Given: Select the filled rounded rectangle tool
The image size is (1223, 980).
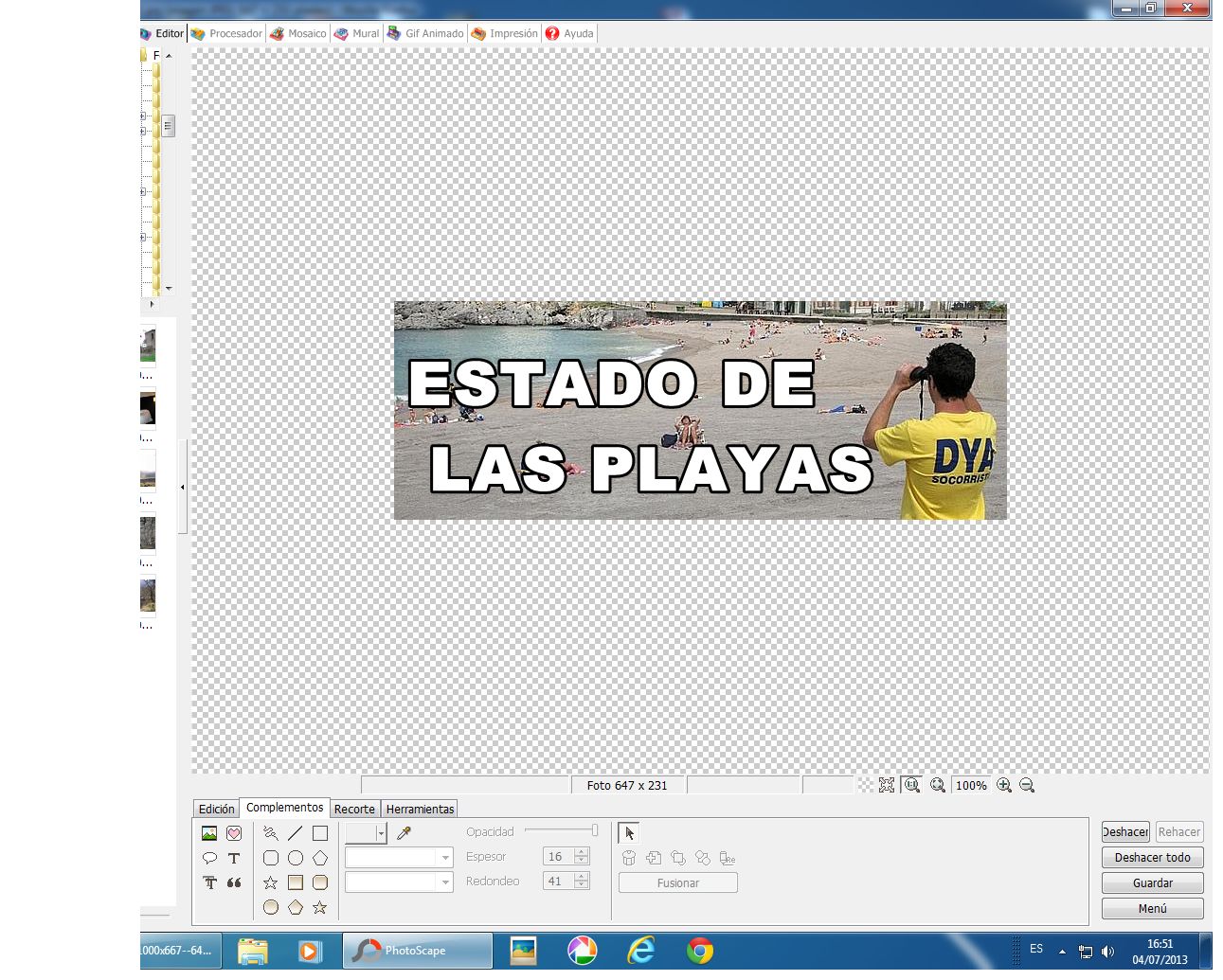Looking at the screenshot, I should 320,882.
